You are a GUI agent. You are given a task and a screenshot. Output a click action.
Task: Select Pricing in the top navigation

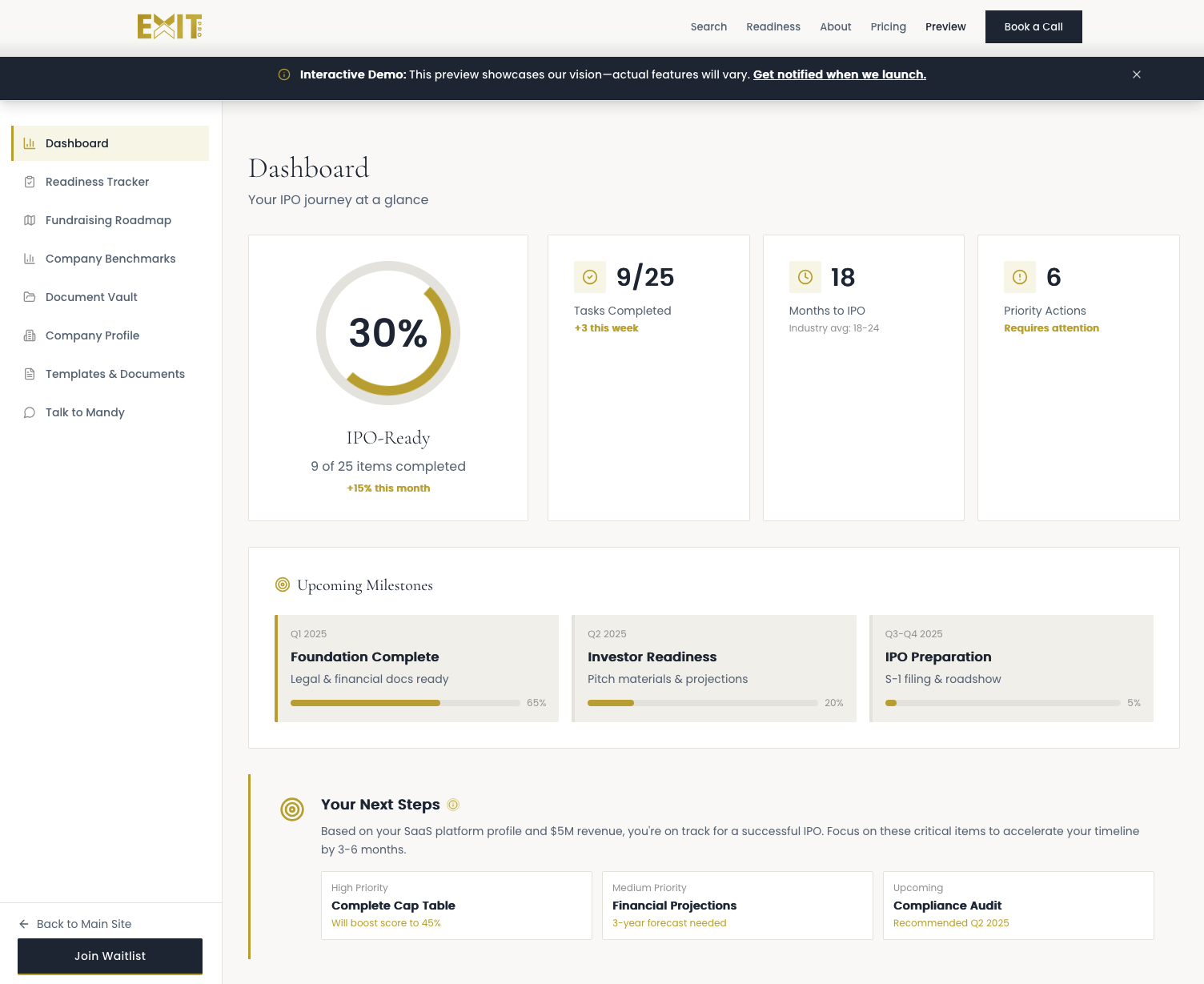[x=889, y=26]
